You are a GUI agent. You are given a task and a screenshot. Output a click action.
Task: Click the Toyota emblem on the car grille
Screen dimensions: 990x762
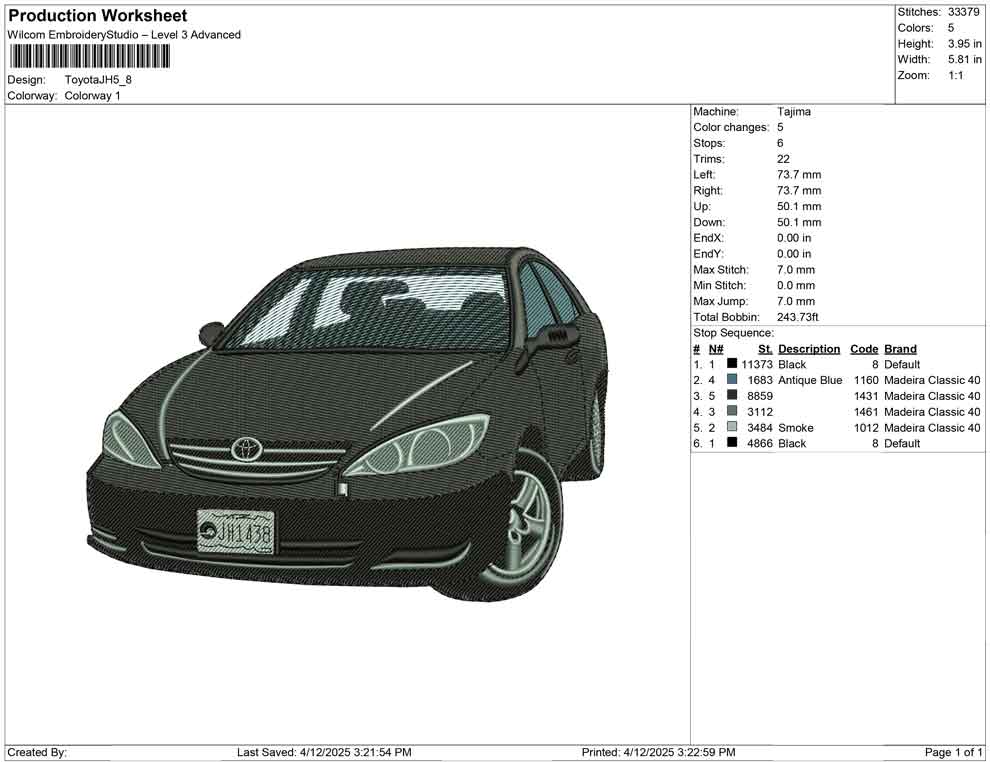click(x=245, y=449)
